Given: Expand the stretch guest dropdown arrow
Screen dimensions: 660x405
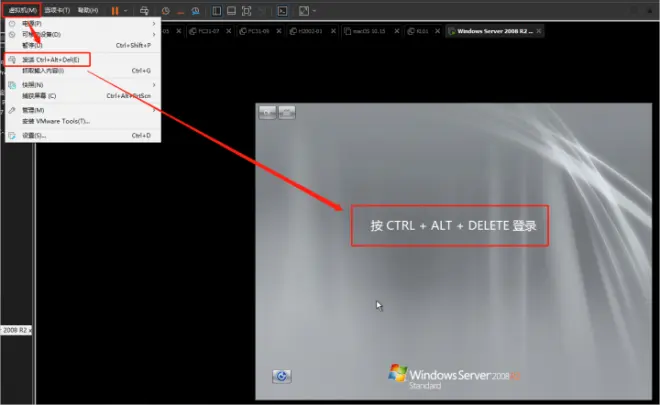Looking at the screenshot, I should pyautogui.click(x=314, y=11).
